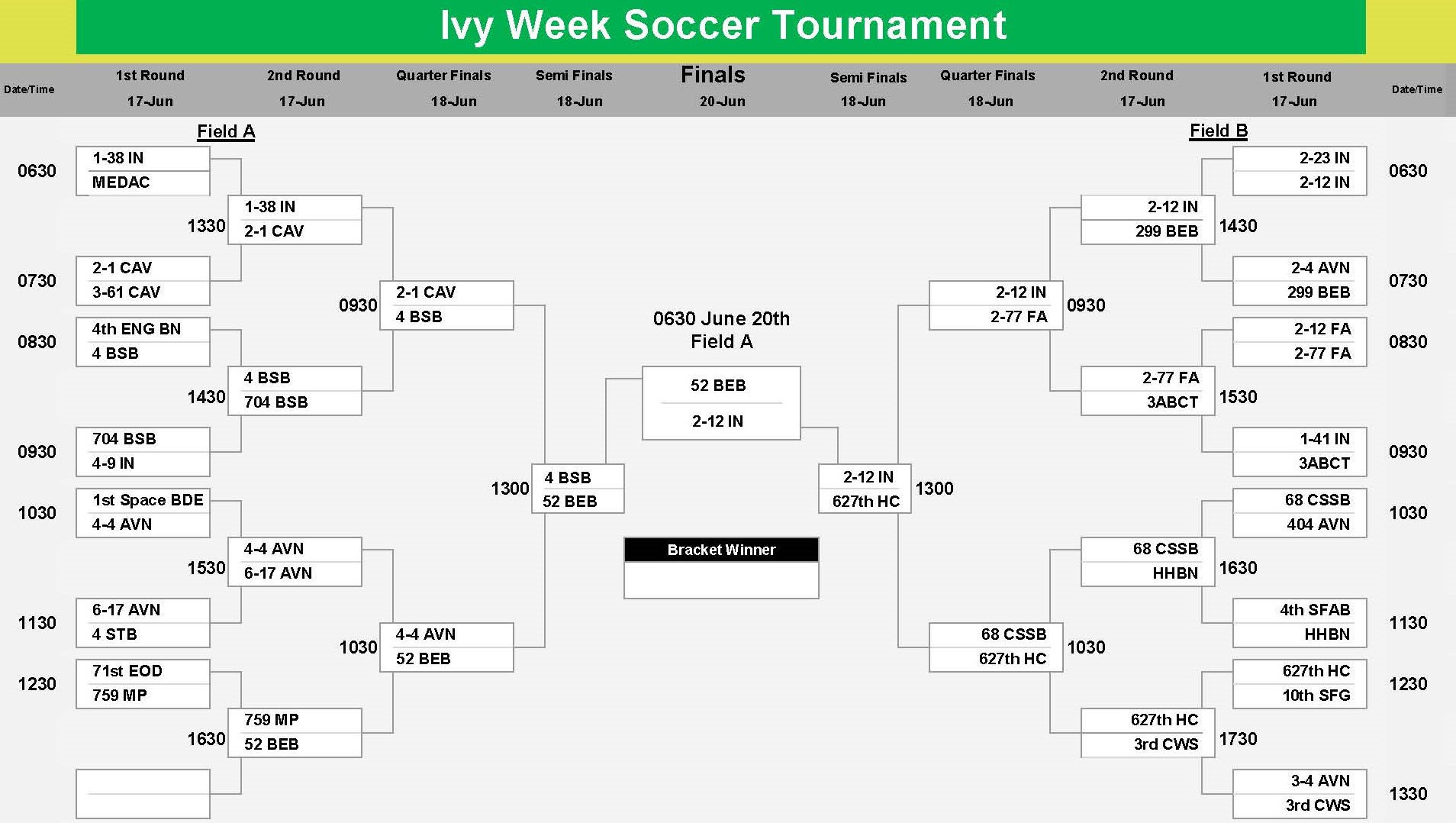Click the 0630 June 20th Field A label
This screenshot has width=1456, height=823.
point(721,330)
